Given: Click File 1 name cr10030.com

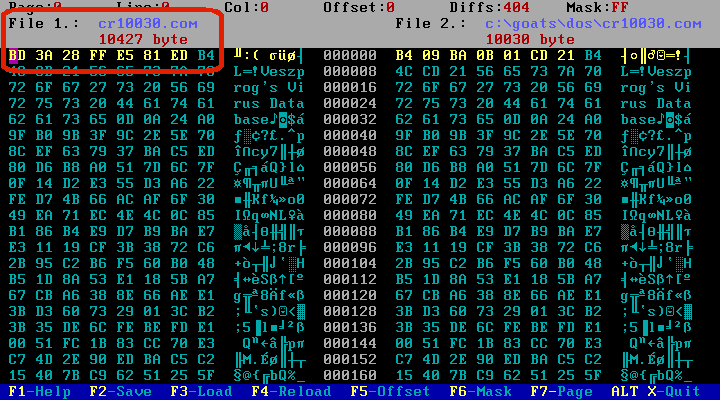Looking at the screenshot, I should 148,23.
